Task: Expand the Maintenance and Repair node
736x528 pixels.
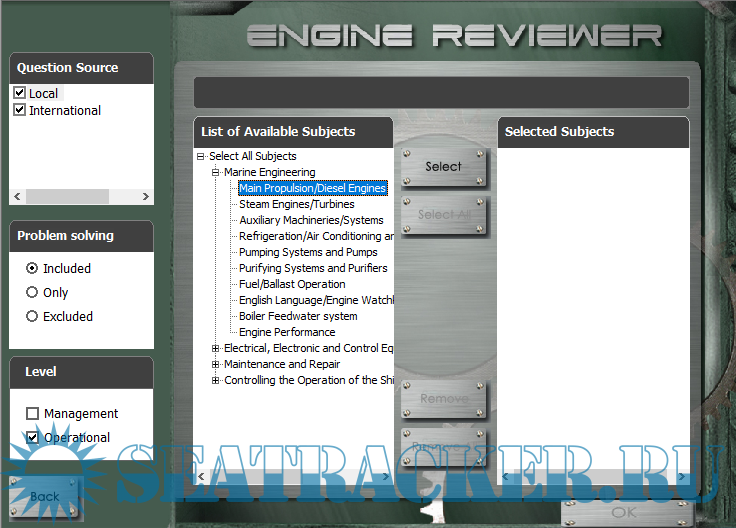Action: [x=215, y=364]
